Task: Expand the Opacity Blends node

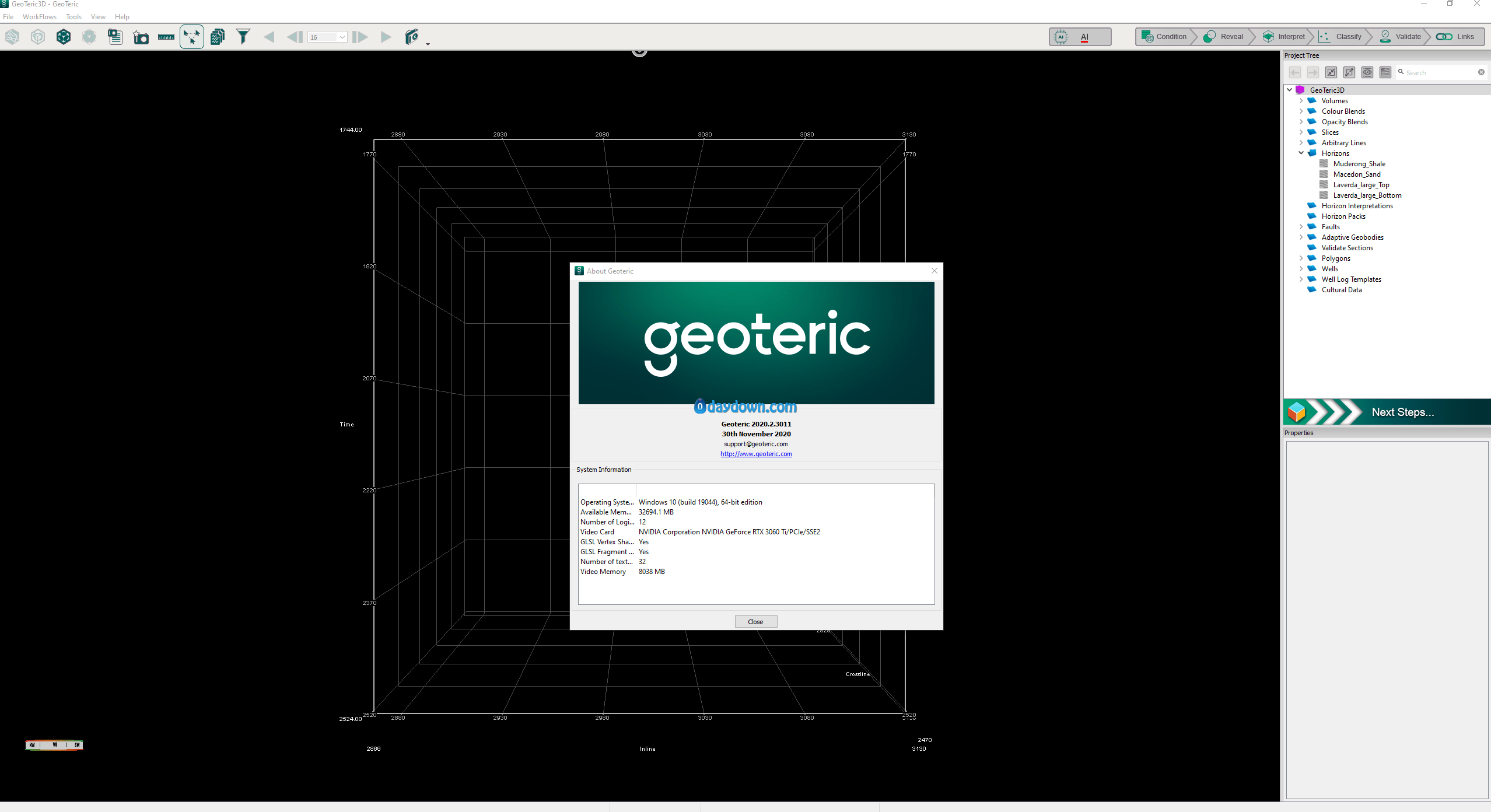Action: (x=1301, y=121)
